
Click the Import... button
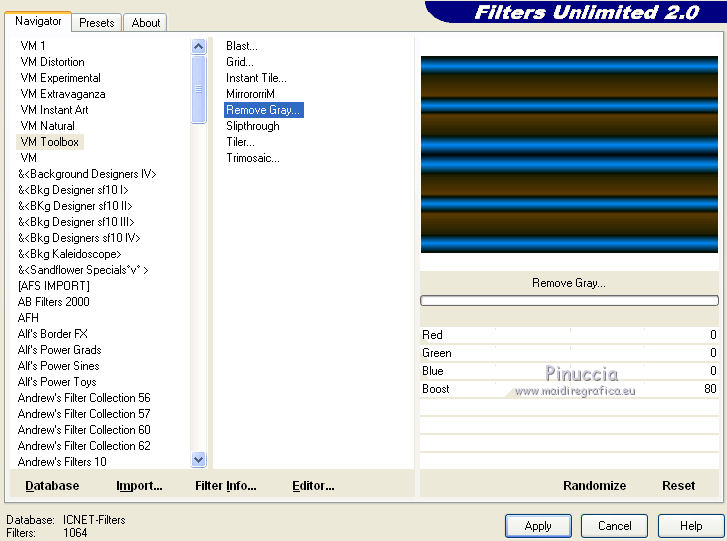(x=139, y=485)
